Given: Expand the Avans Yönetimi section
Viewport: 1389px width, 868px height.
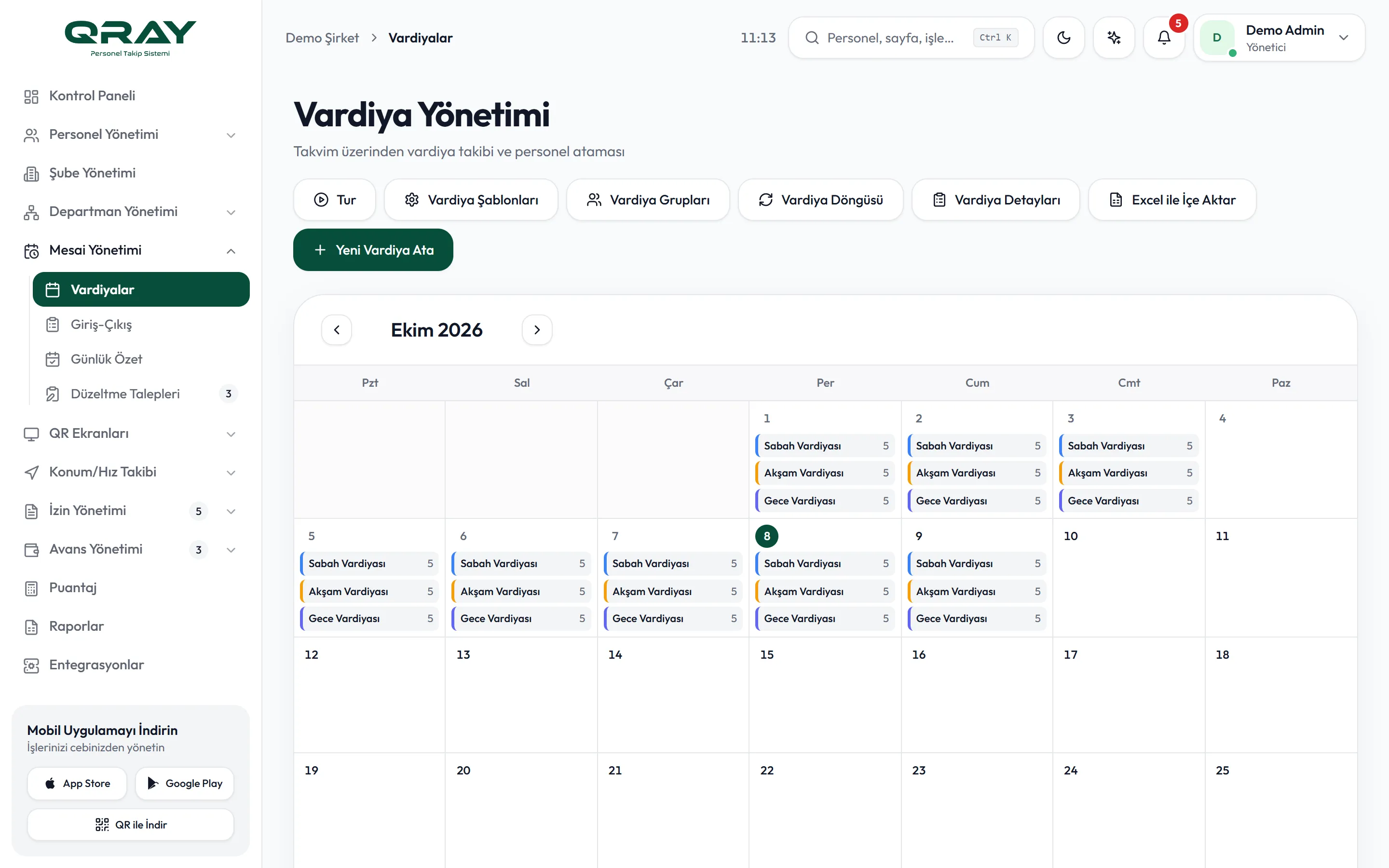Looking at the screenshot, I should 130,549.
